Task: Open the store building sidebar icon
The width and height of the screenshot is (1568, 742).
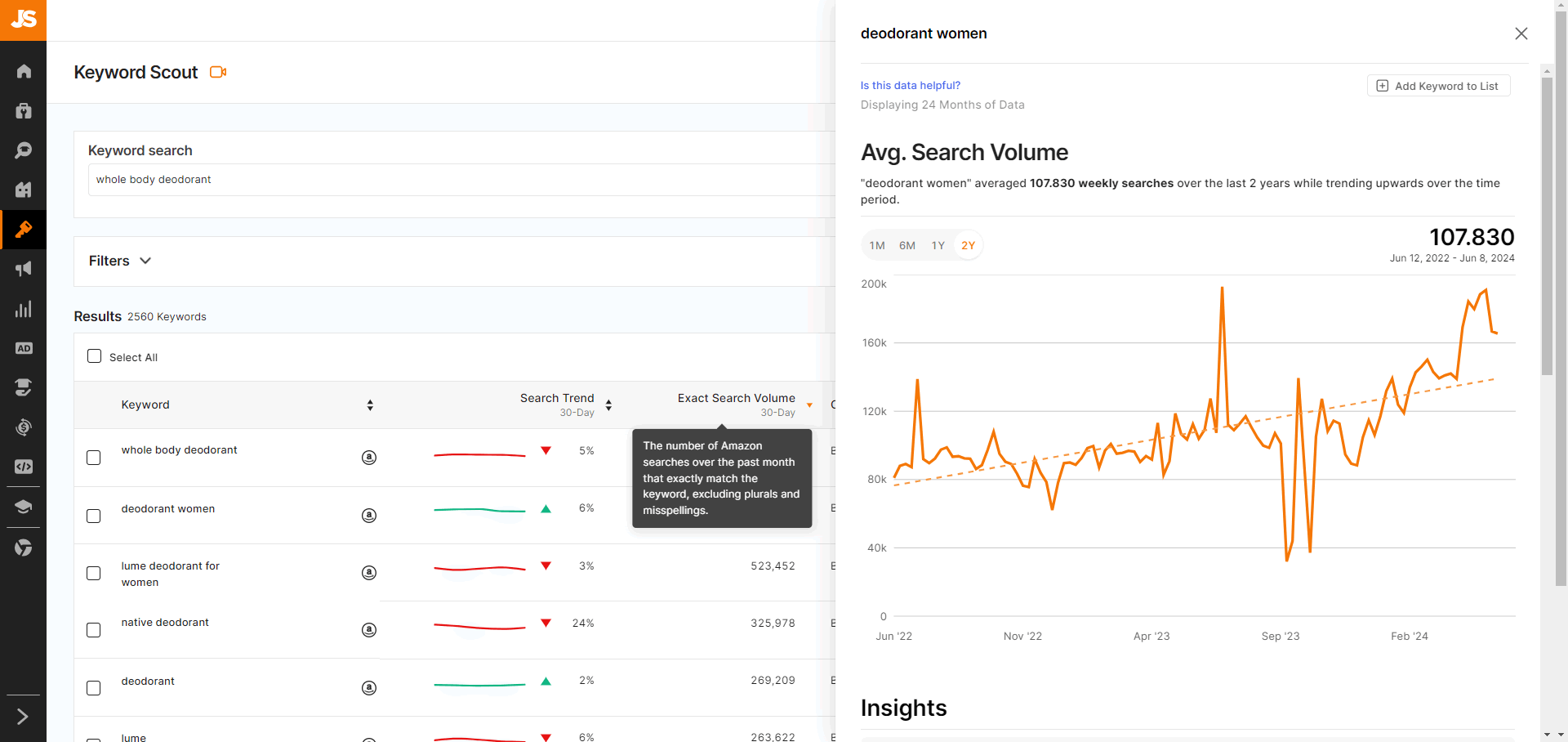Action: click(x=23, y=190)
